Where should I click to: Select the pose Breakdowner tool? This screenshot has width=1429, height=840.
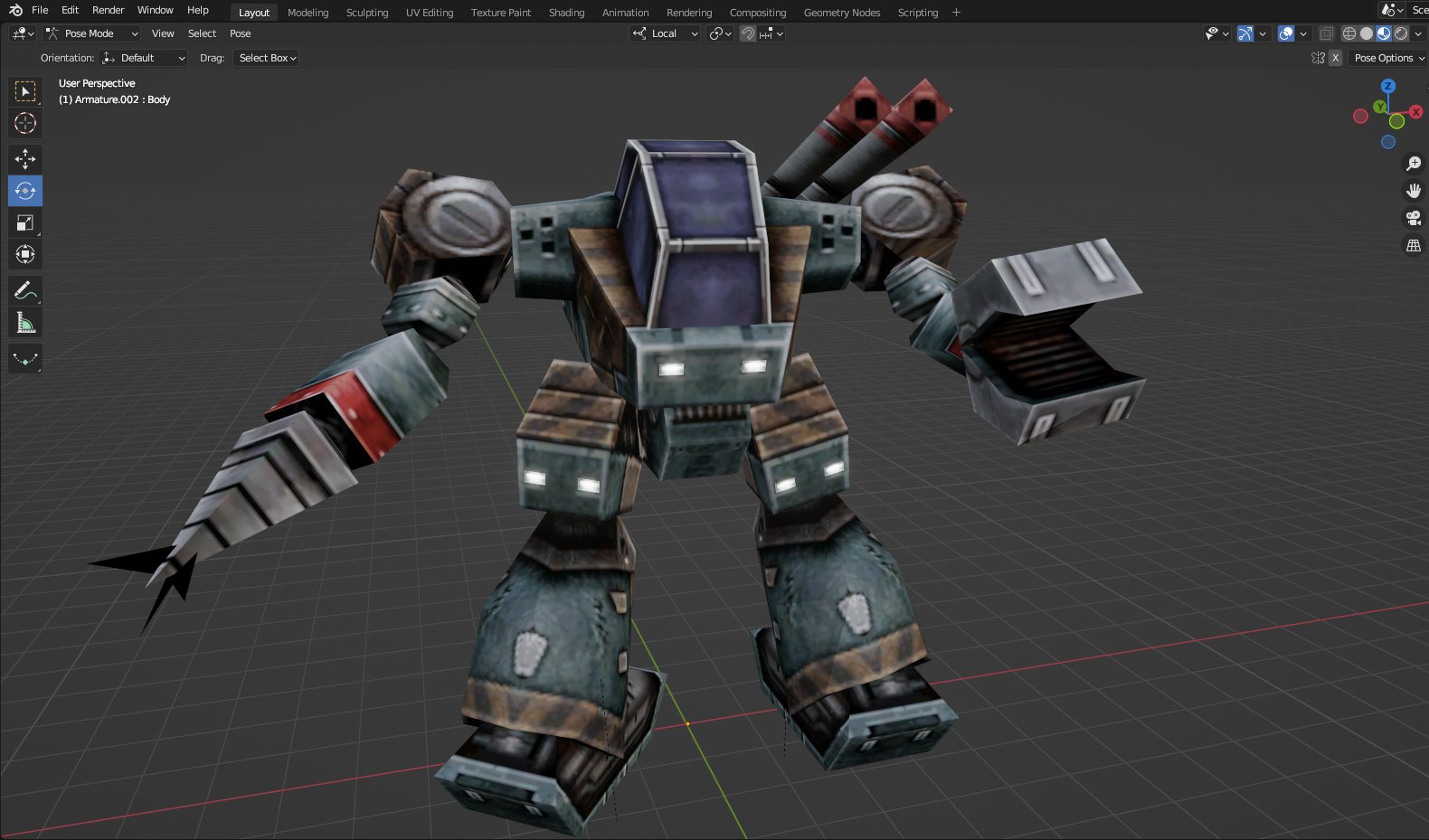[x=25, y=358]
